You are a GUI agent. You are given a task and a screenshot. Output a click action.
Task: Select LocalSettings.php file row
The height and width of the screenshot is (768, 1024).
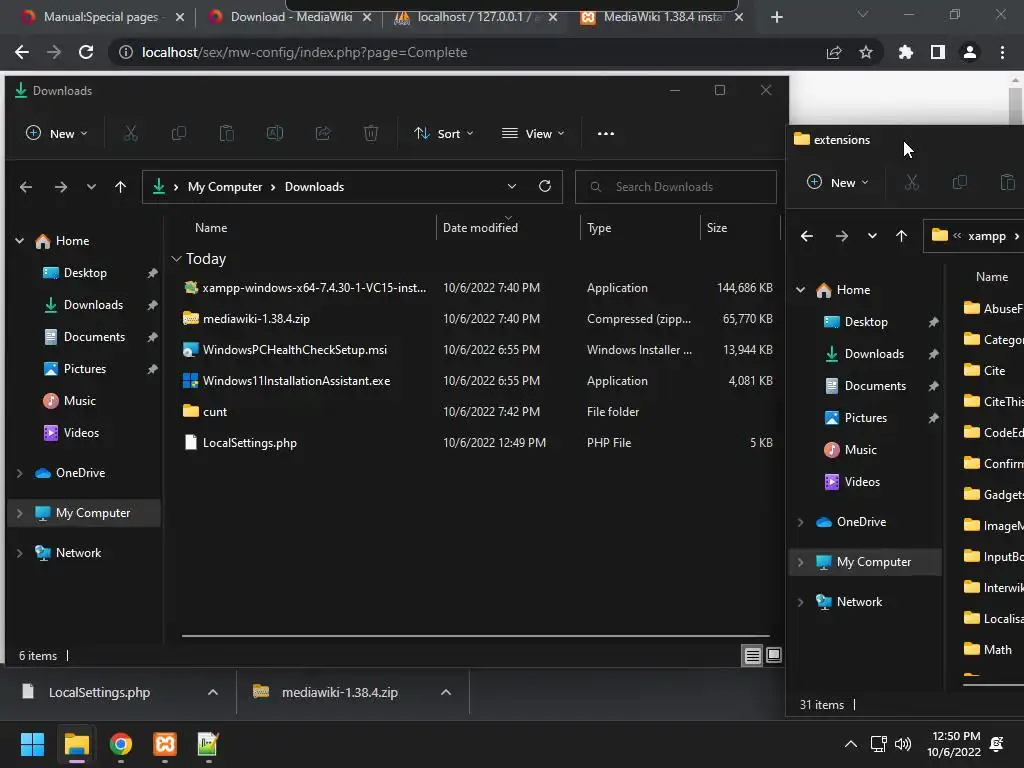(478, 443)
